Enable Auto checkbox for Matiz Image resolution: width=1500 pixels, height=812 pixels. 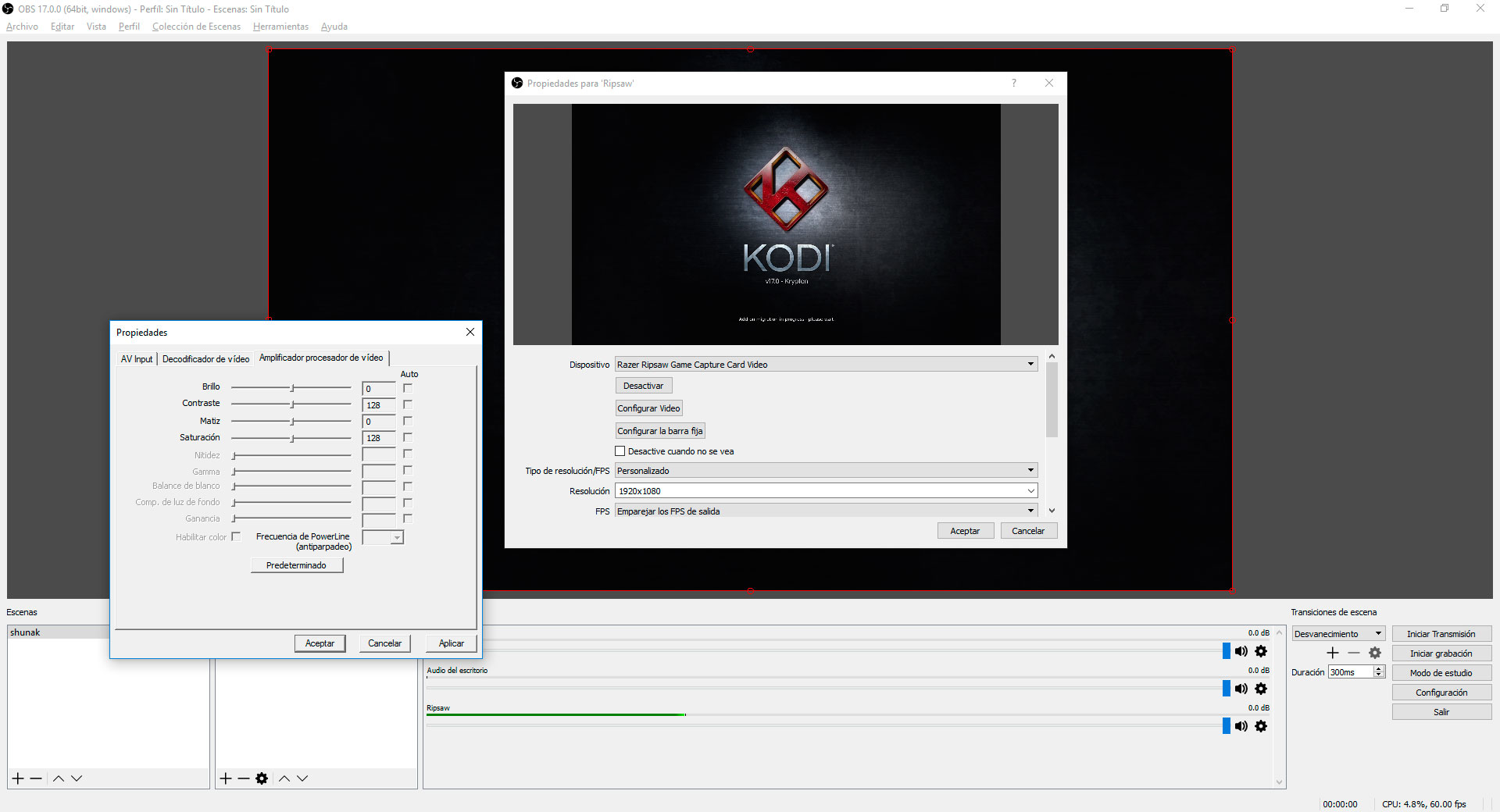[x=408, y=421]
